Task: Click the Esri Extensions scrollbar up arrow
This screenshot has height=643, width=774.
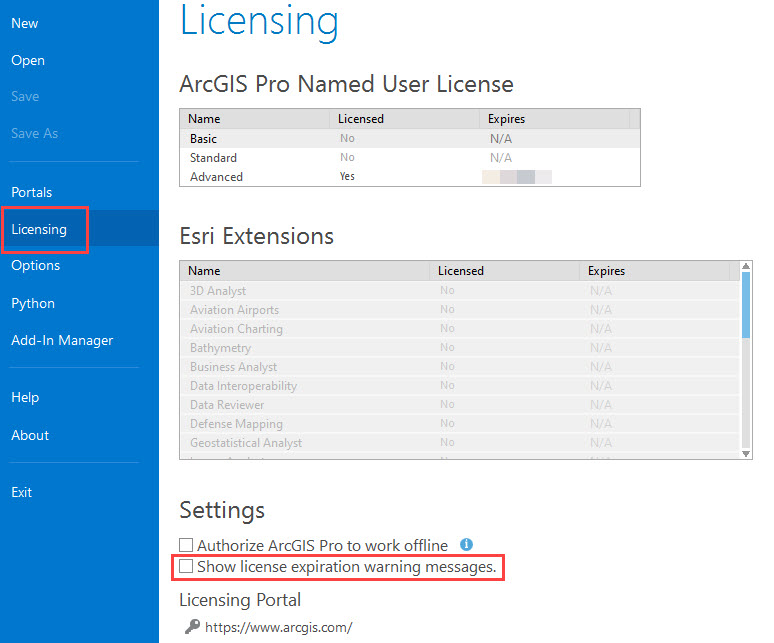Action: point(746,266)
